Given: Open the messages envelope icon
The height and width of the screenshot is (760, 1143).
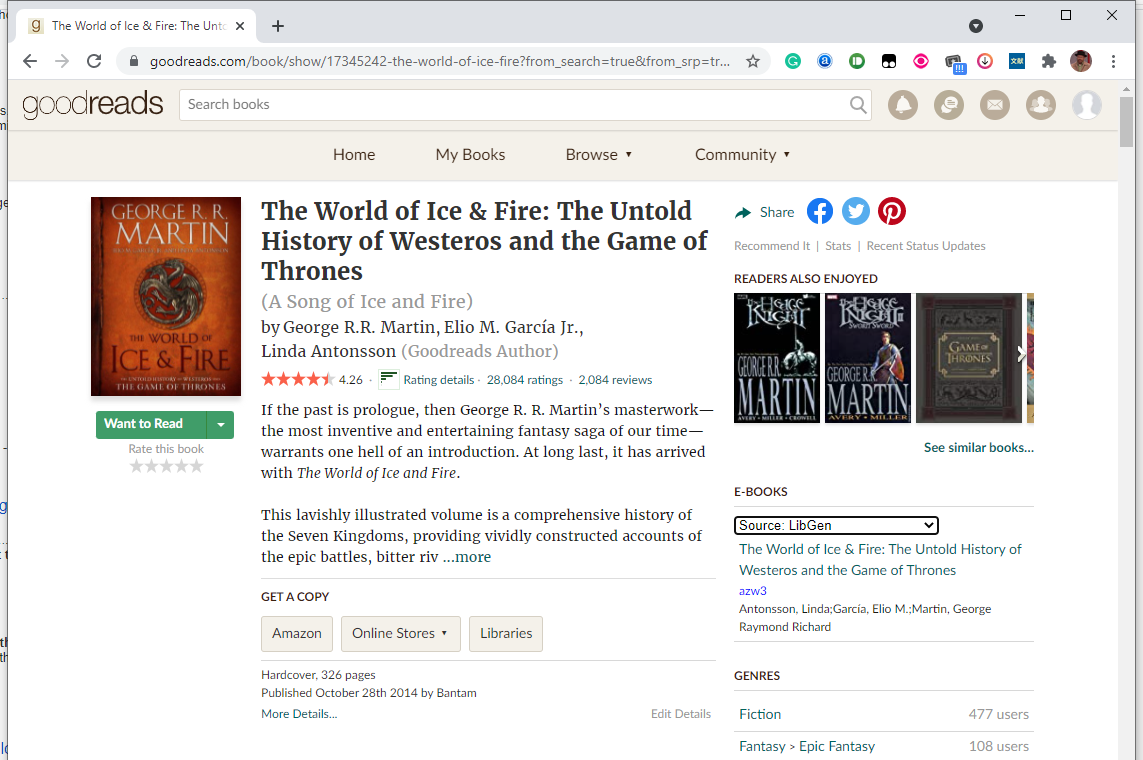Looking at the screenshot, I should (x=994, y=105).
